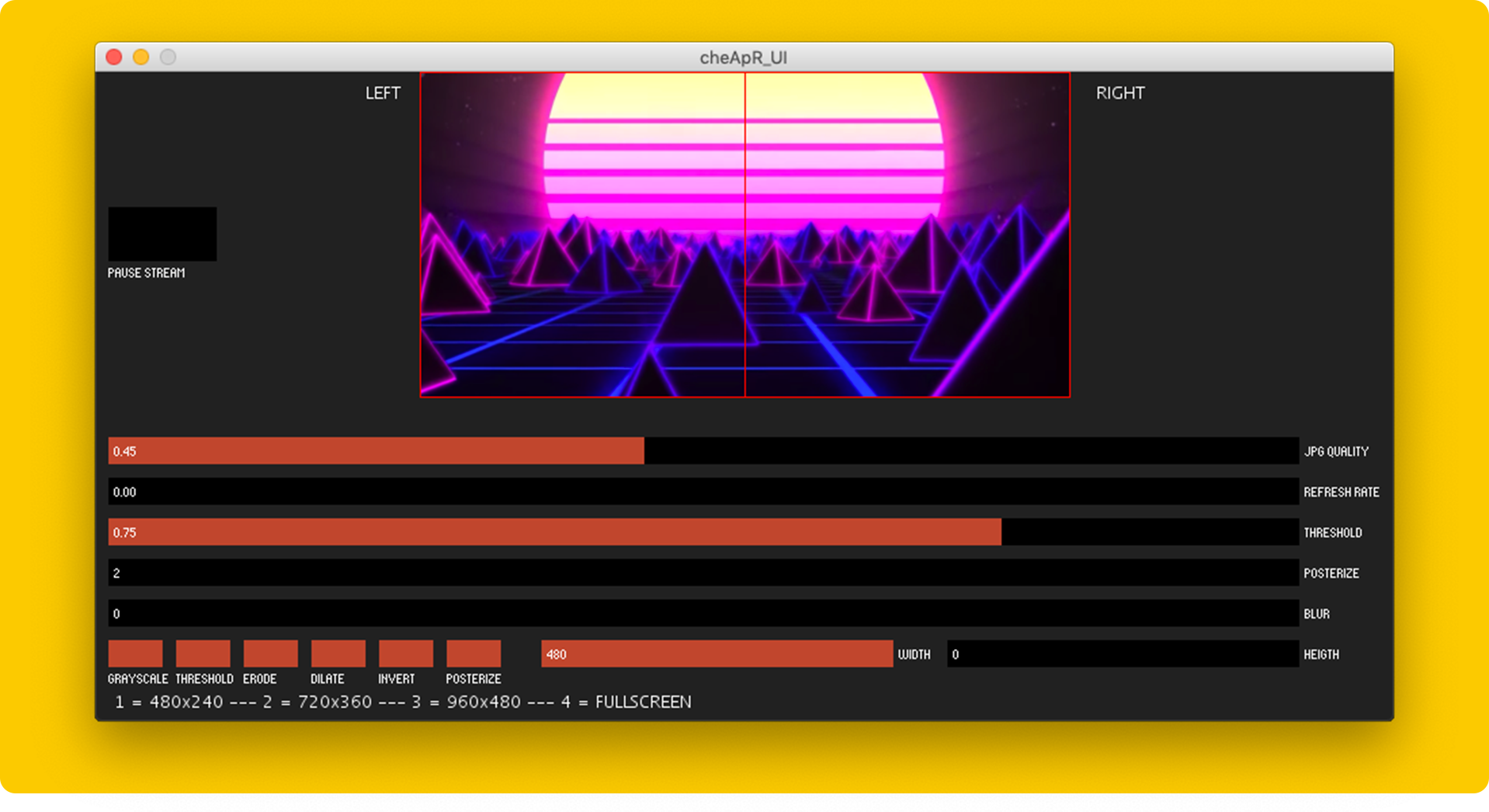Click the RIGHT pane label
1489x812 pixels.
click(1119, 92)
